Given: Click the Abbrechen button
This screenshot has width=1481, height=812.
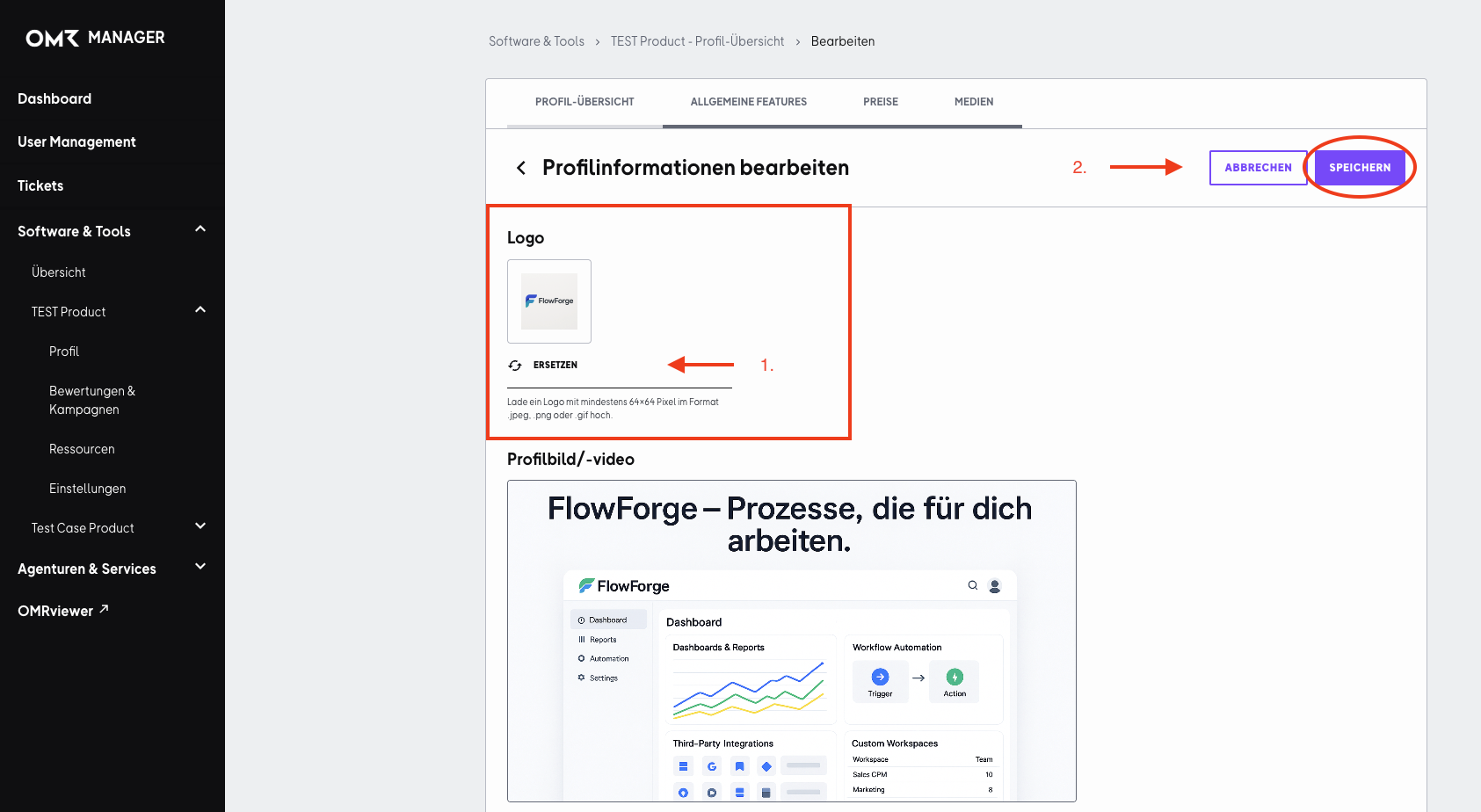Looking at the screenshot, I should point(1258,168).
